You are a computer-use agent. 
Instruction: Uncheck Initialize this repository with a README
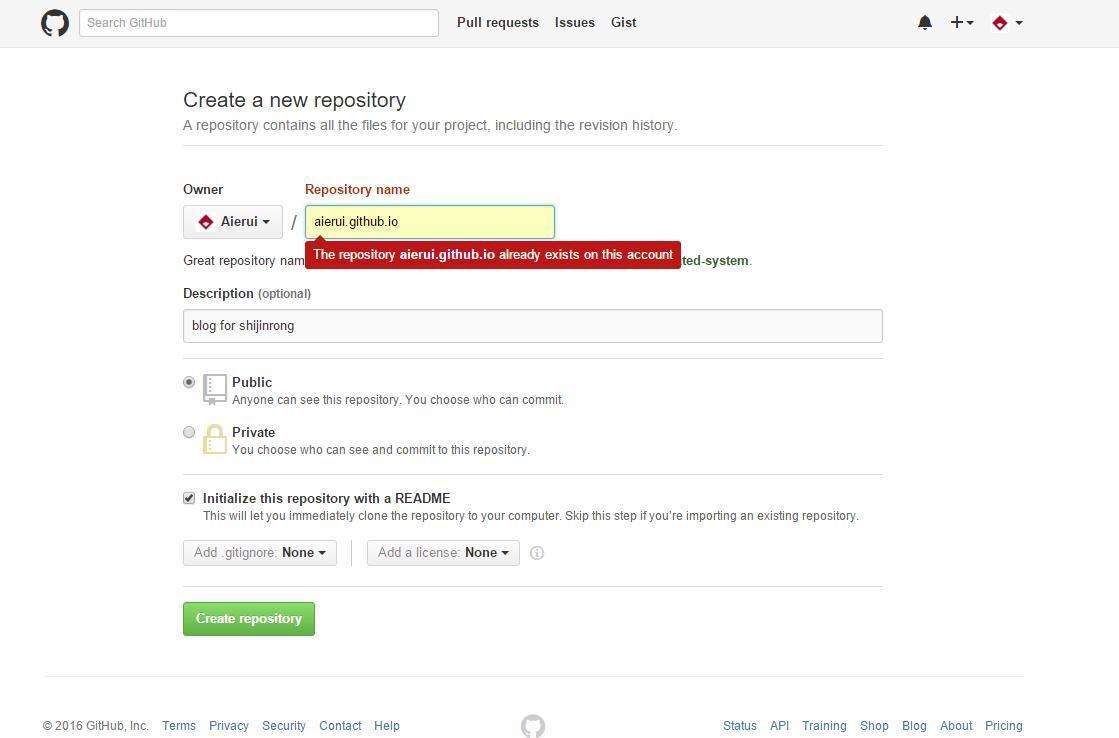pos(189,498)
